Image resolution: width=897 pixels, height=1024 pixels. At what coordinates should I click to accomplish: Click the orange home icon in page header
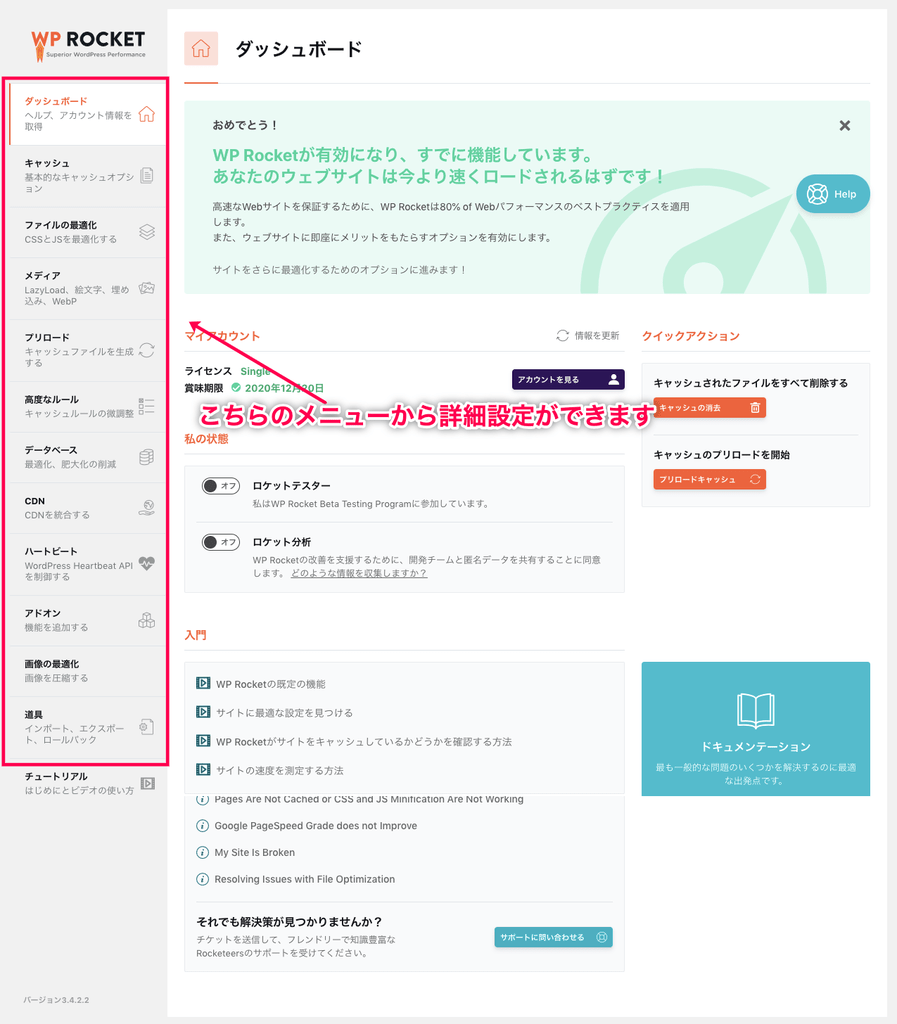click(201, 48)
